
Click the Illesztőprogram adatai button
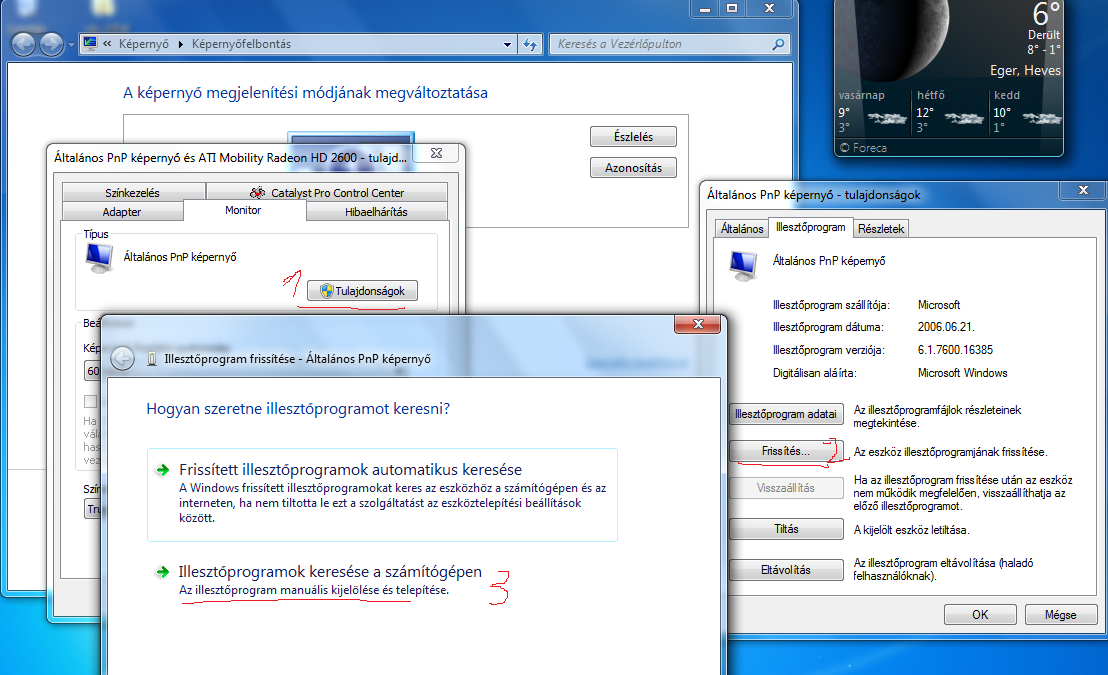point(786,414)
